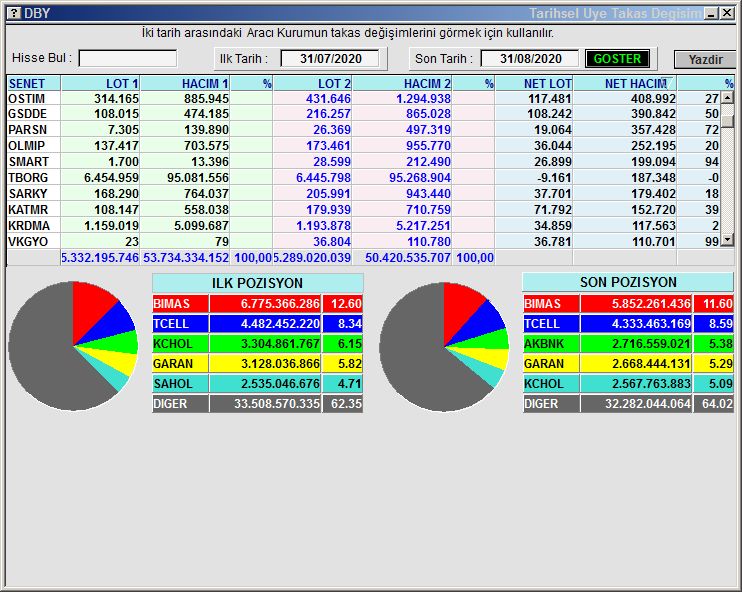Click red BIMAS swatch in SON POZISYON
The image size is (742, 592).
pos(551,303)
